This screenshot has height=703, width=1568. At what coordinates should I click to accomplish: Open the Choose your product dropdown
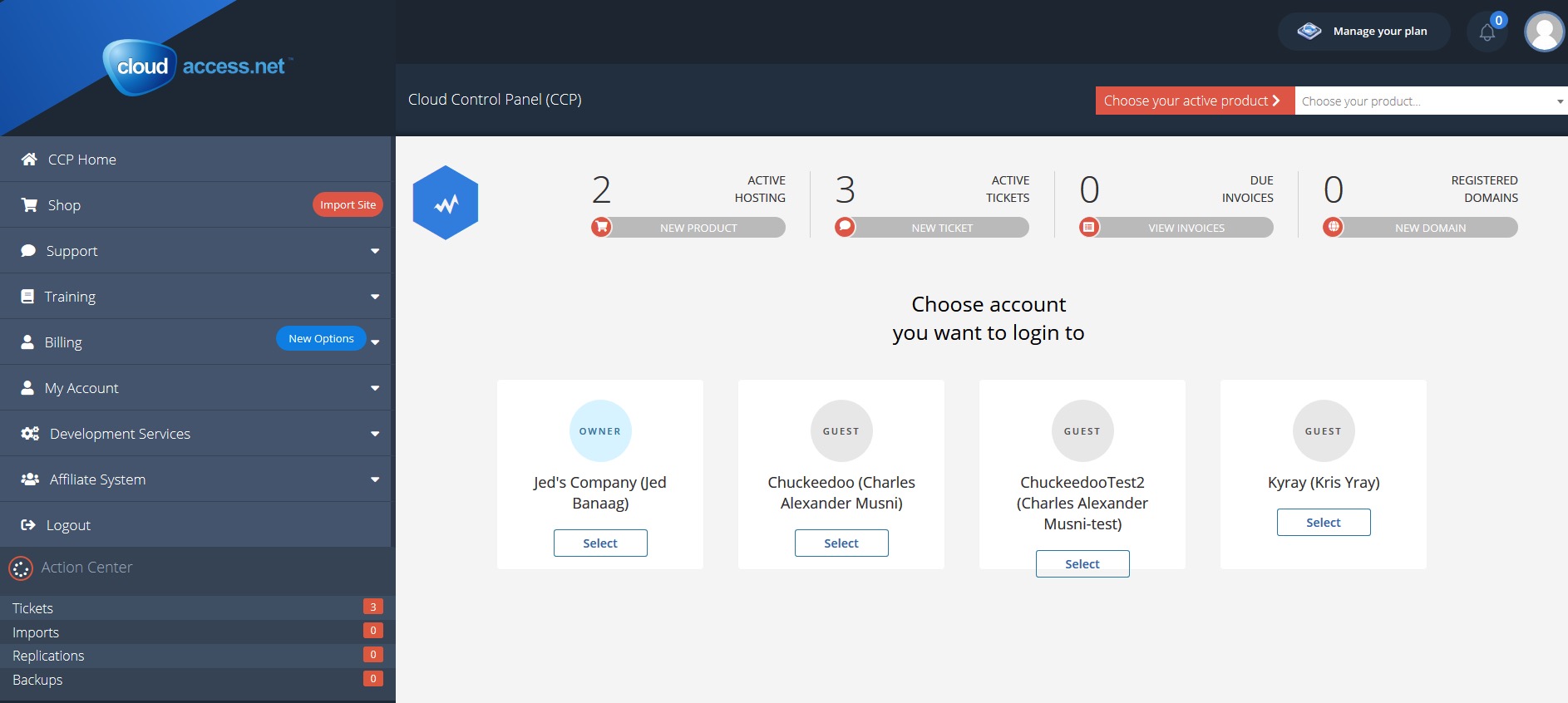click(x=1432, y=101)
